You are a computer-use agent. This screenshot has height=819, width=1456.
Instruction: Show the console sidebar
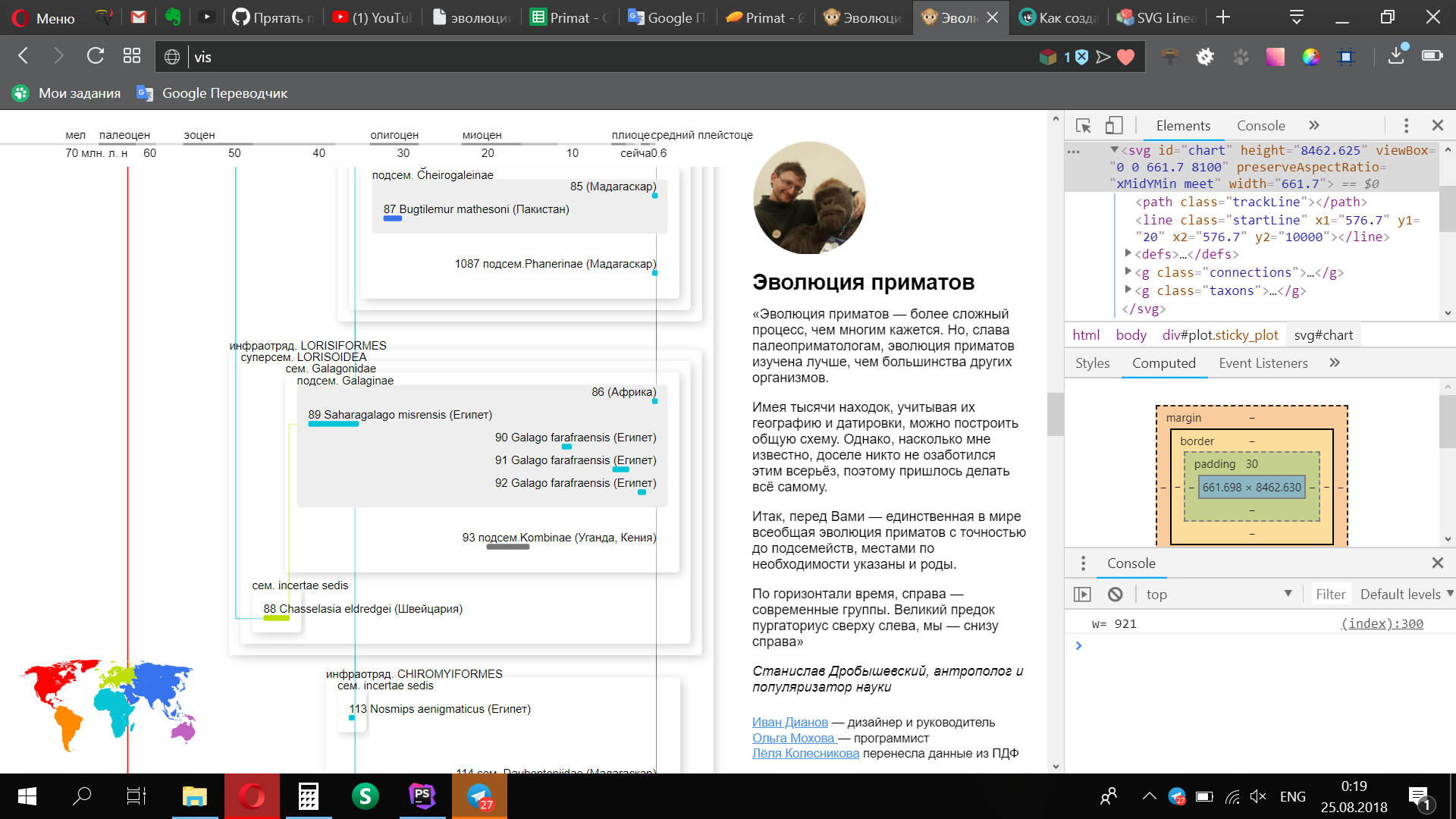coord(1082,595)
